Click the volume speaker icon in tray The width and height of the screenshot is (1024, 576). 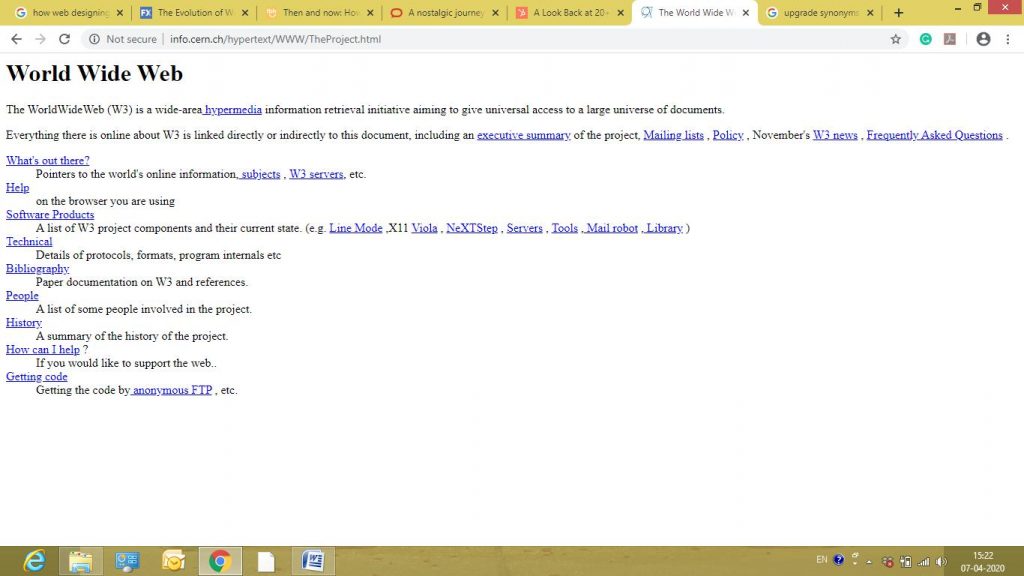click(941, 561)
